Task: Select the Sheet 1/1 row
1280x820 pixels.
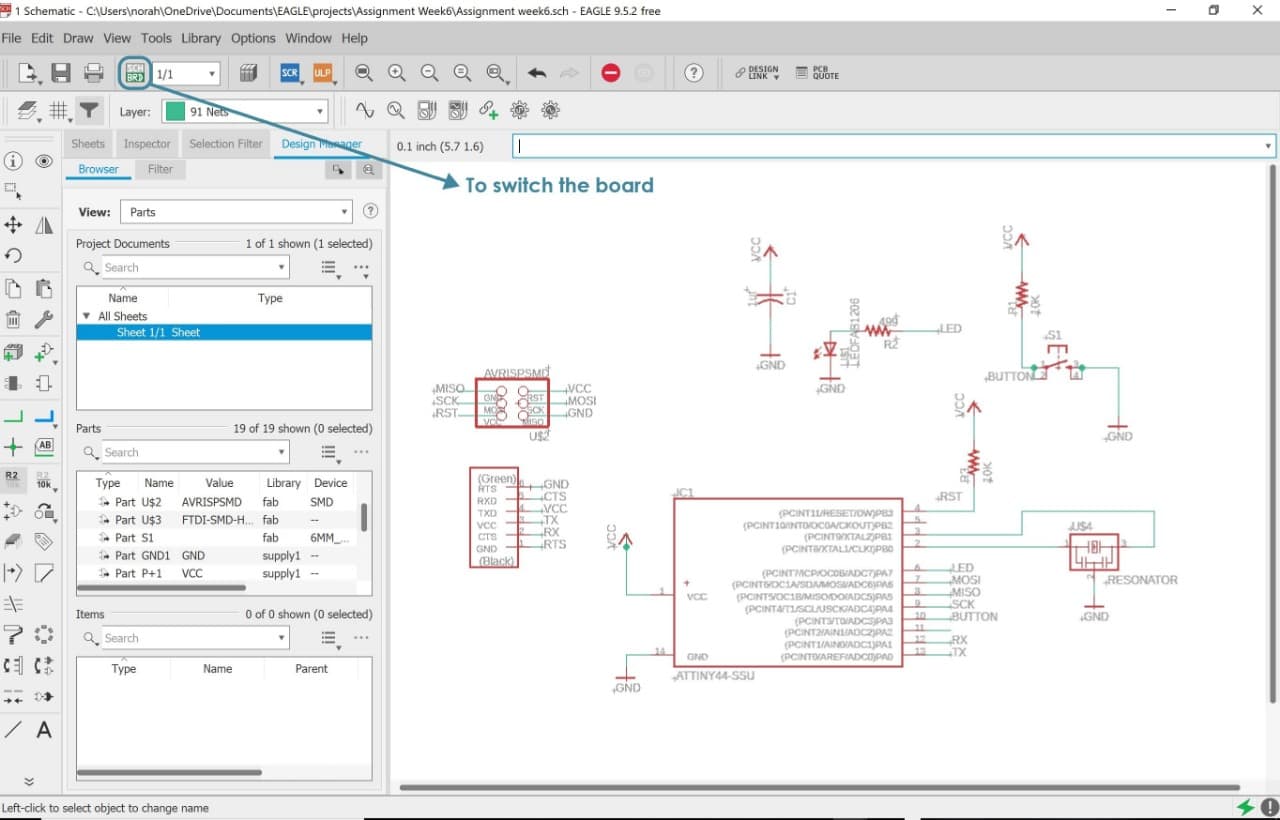Action: click(x=224, y=332)
